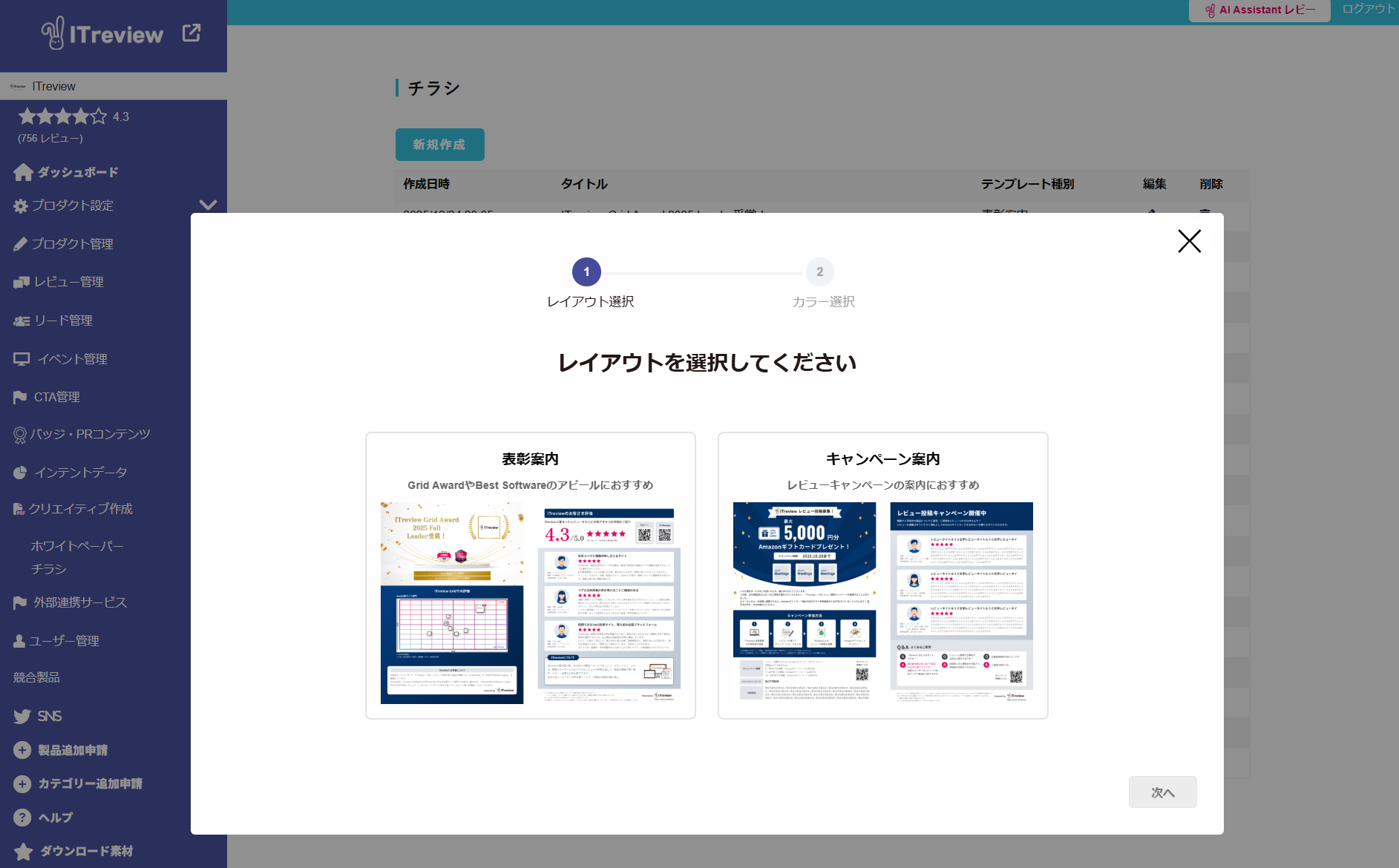Expand the プロダクト設定 chevron
Viewport: 1399px width, 868px height.
tap(208, 205)
